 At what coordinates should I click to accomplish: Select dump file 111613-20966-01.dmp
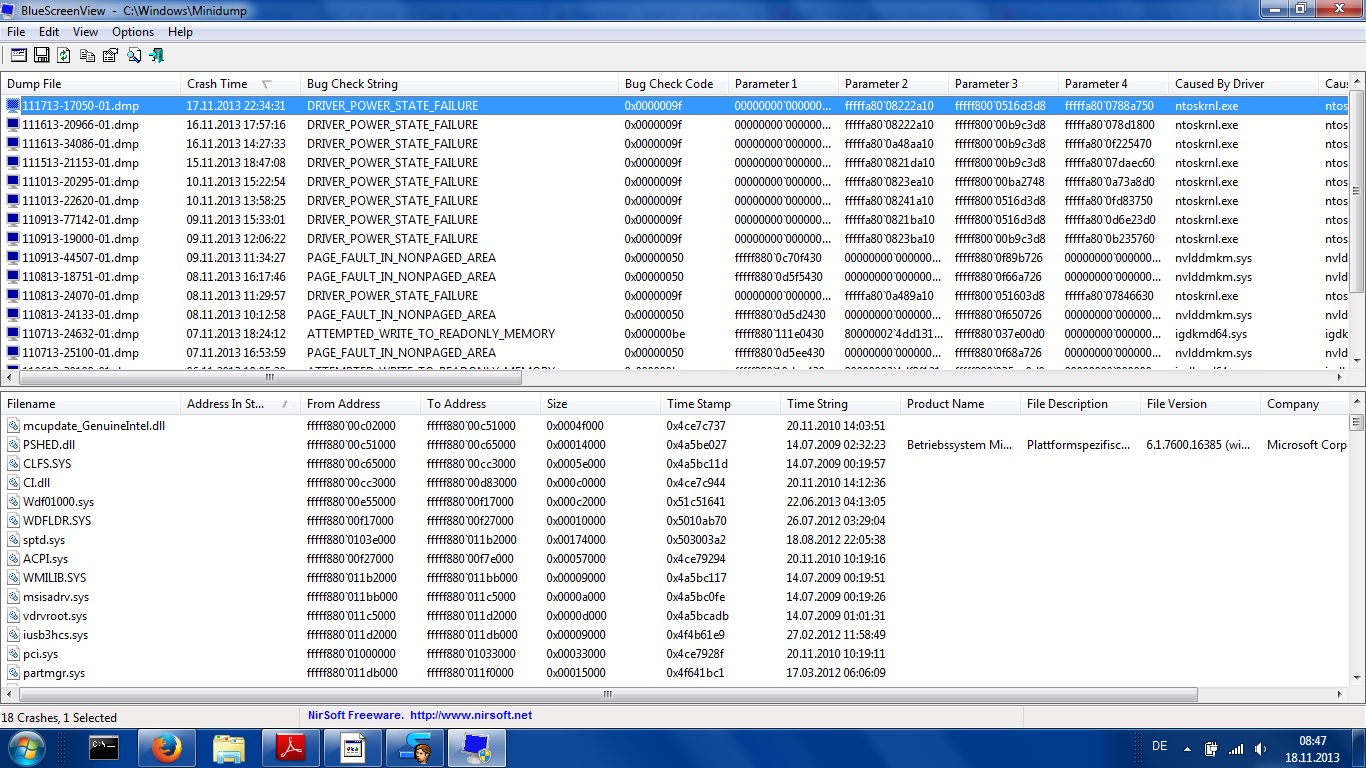(x=80, y=125)
